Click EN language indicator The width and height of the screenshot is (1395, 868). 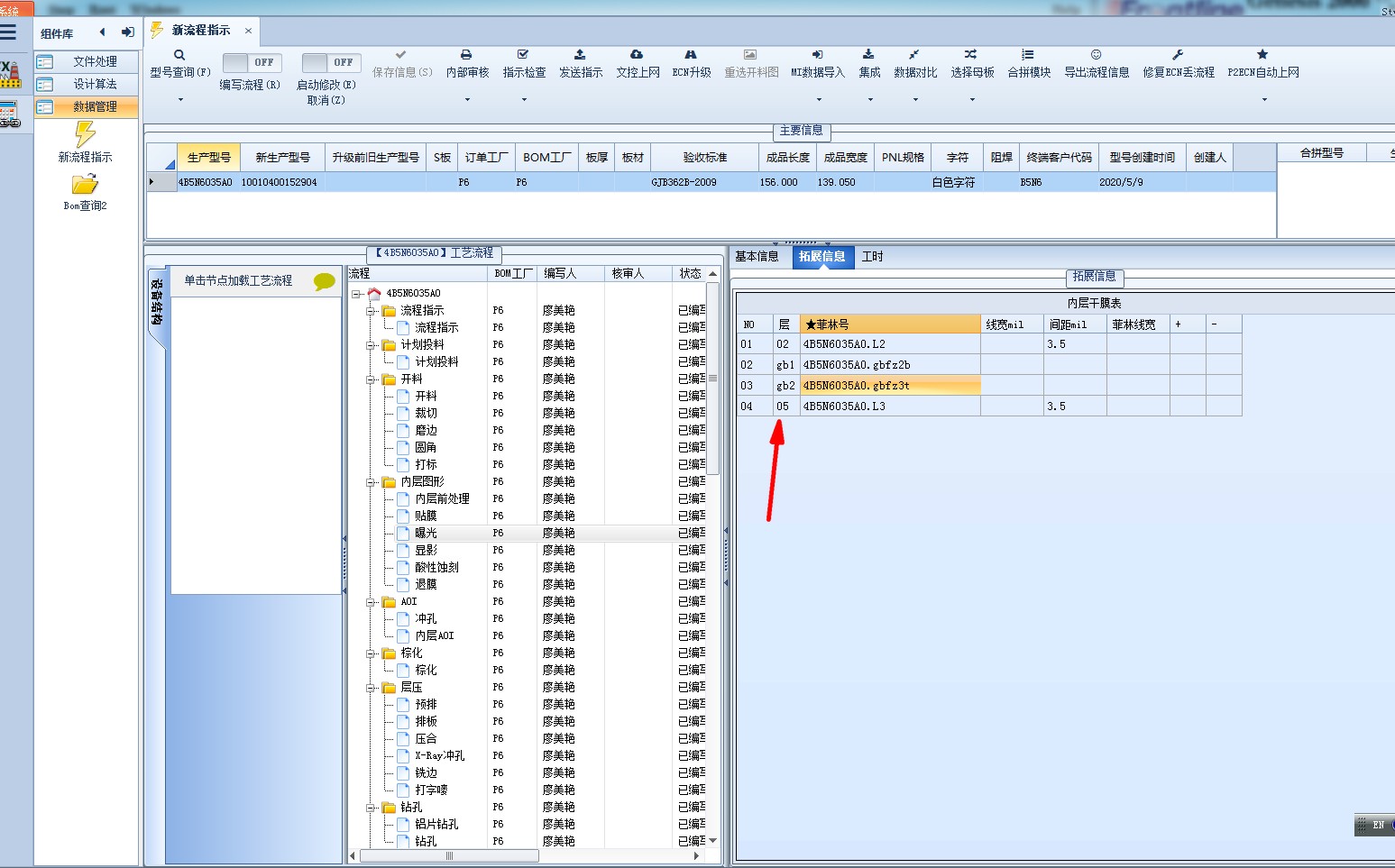pos(1378,825)
